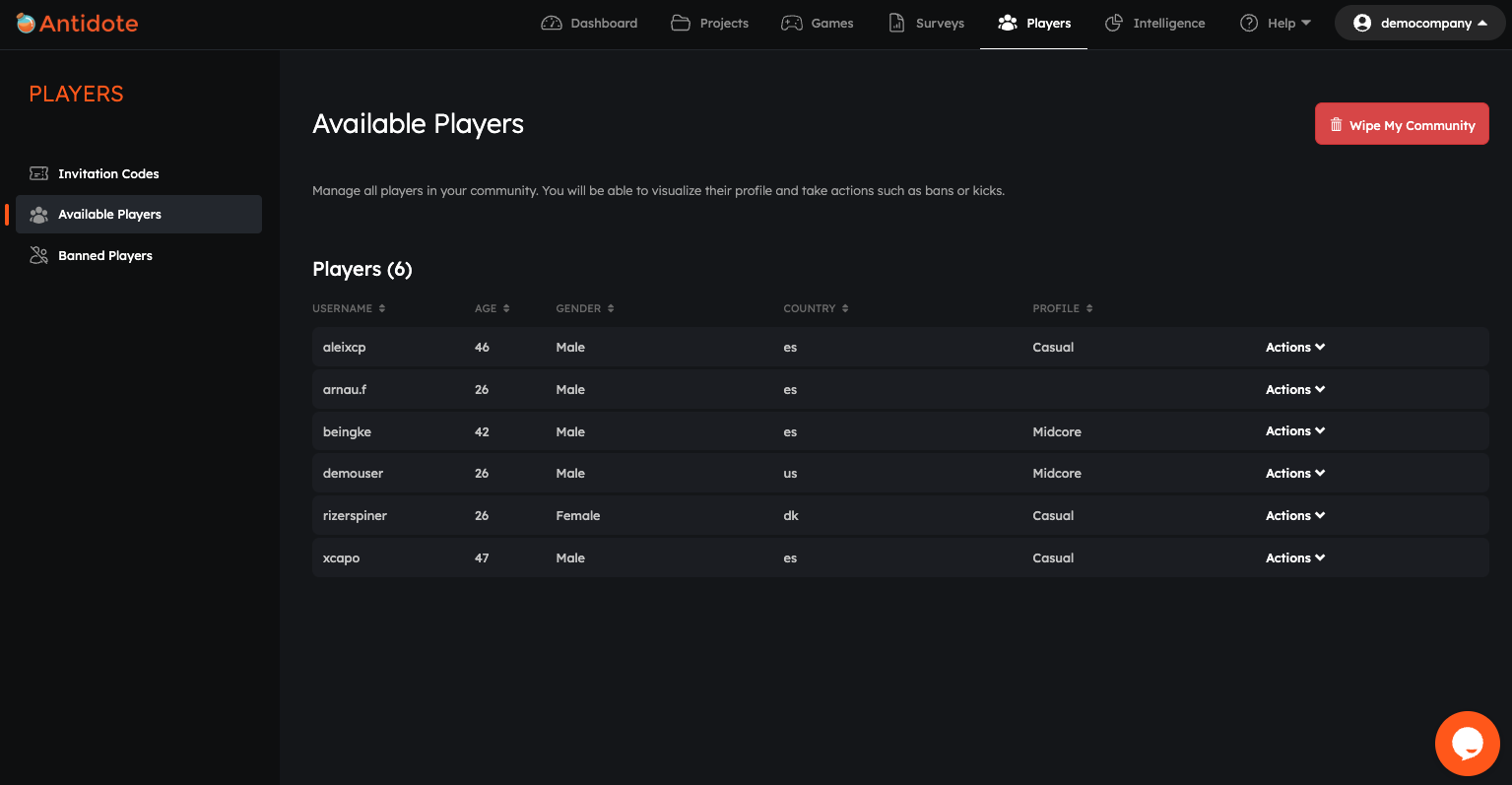Screen dimensions: 1512x785
Task: Click the Antidote logo icon
Action: [x=26, y=23]
